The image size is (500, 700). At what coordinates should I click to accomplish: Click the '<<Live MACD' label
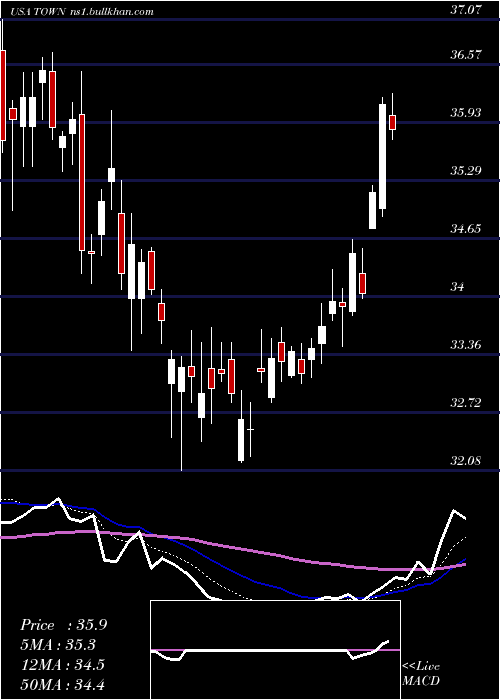point(421,674)
